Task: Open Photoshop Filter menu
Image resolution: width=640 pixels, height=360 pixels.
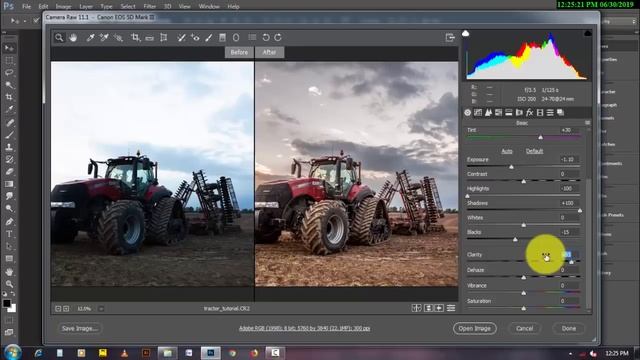Action: tap(149, 7)
